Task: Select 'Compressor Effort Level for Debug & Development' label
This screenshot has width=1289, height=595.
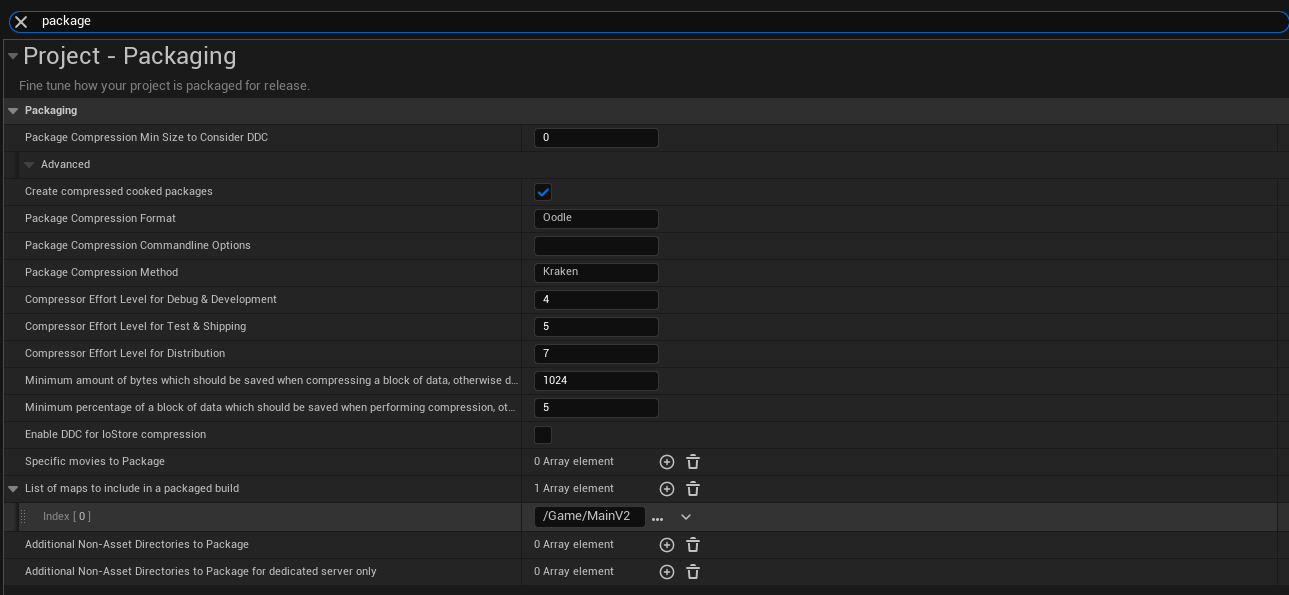Action: pos(151,300)
